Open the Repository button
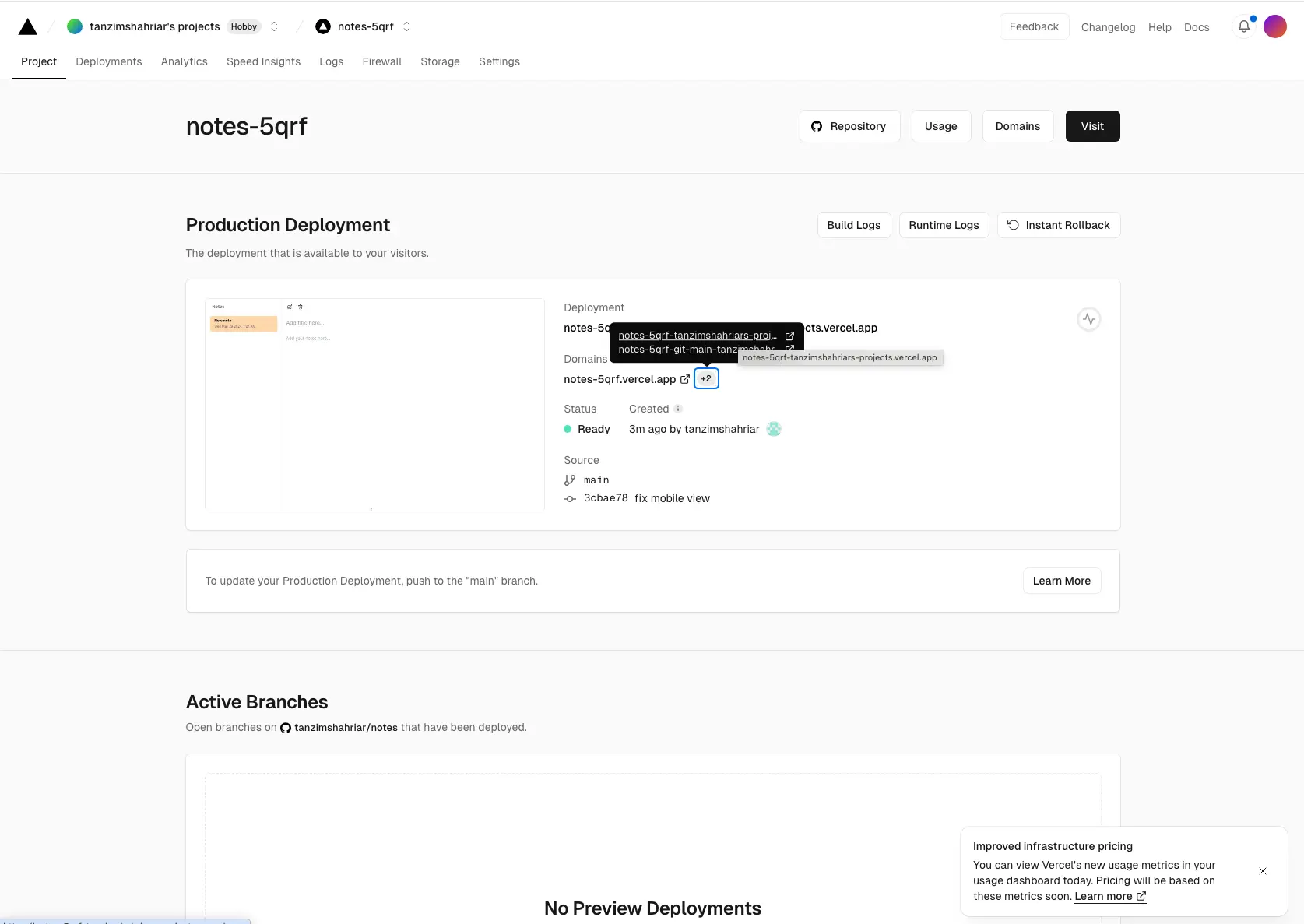Screen dimensions: 1304x924 pos(849,126)
